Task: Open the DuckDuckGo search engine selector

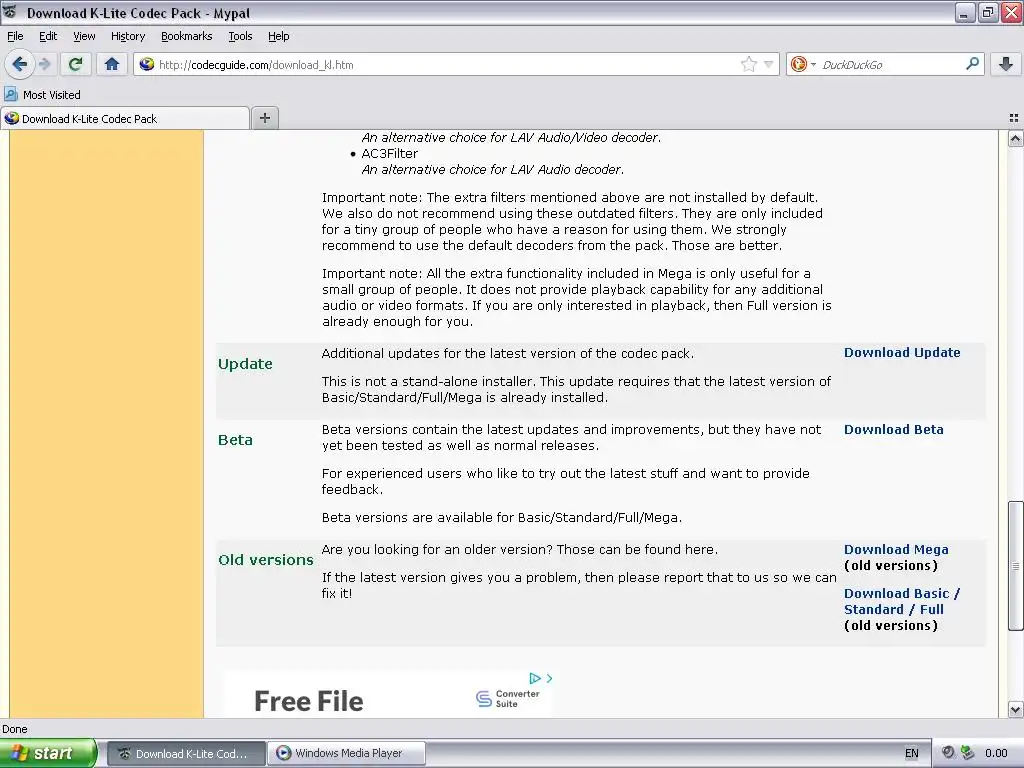Action: 803,64
